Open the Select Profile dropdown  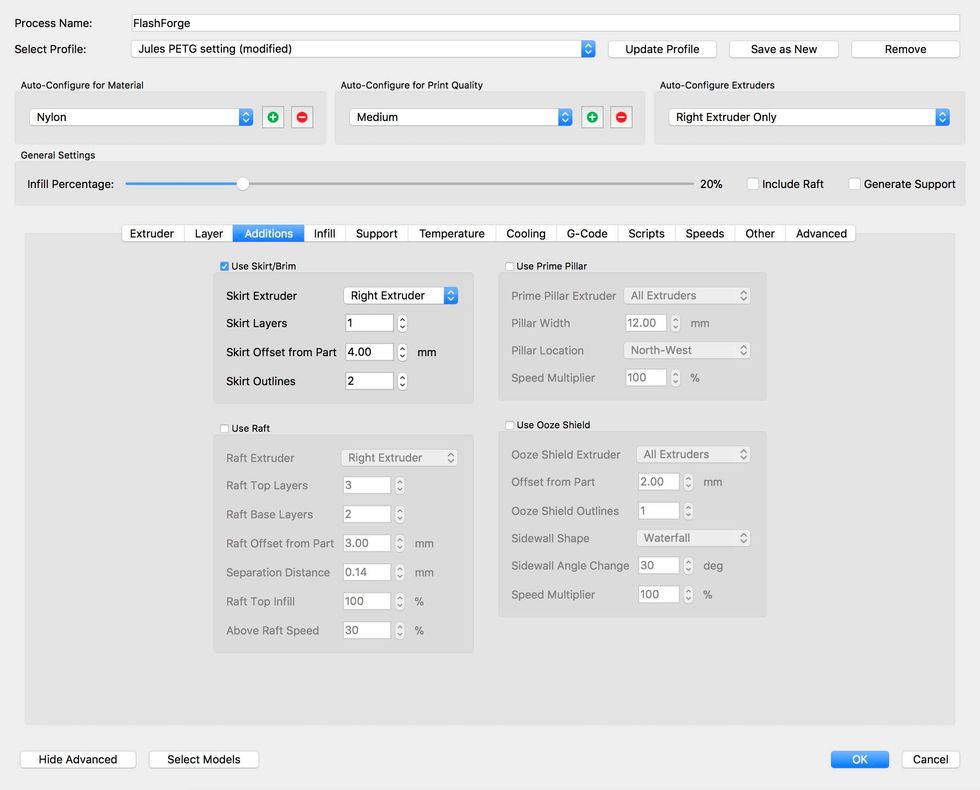click(364, 49)
